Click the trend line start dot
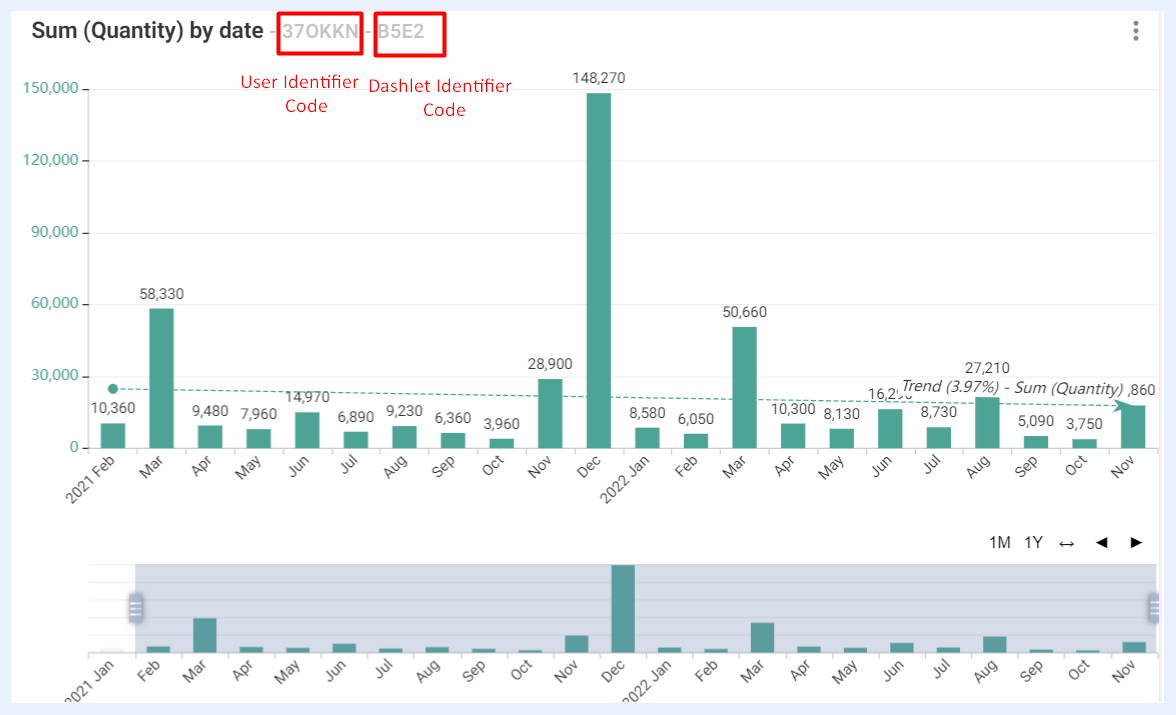The image size is (1176, 715). (112, 389)
